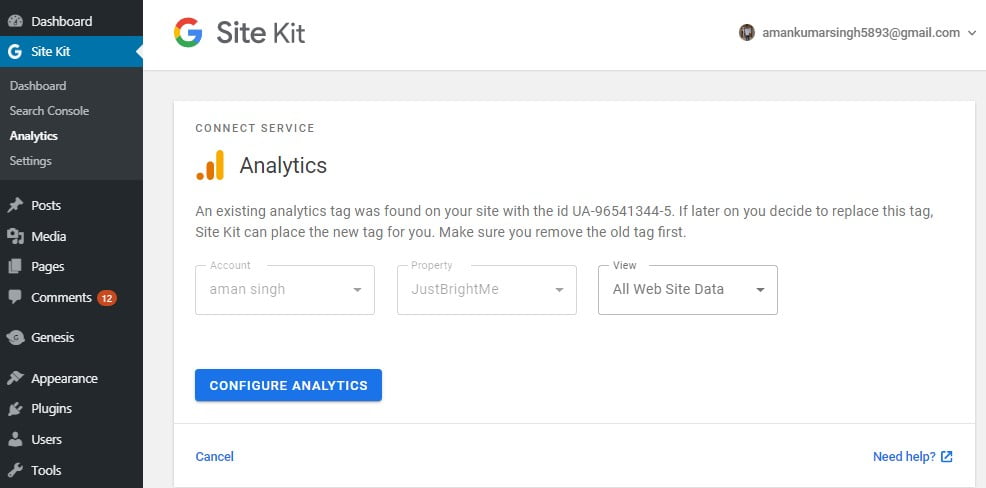The height and width of the screenshot is (488, 986).
Task: Click the Pages icon in sidebar
Action: click(15, 267)
